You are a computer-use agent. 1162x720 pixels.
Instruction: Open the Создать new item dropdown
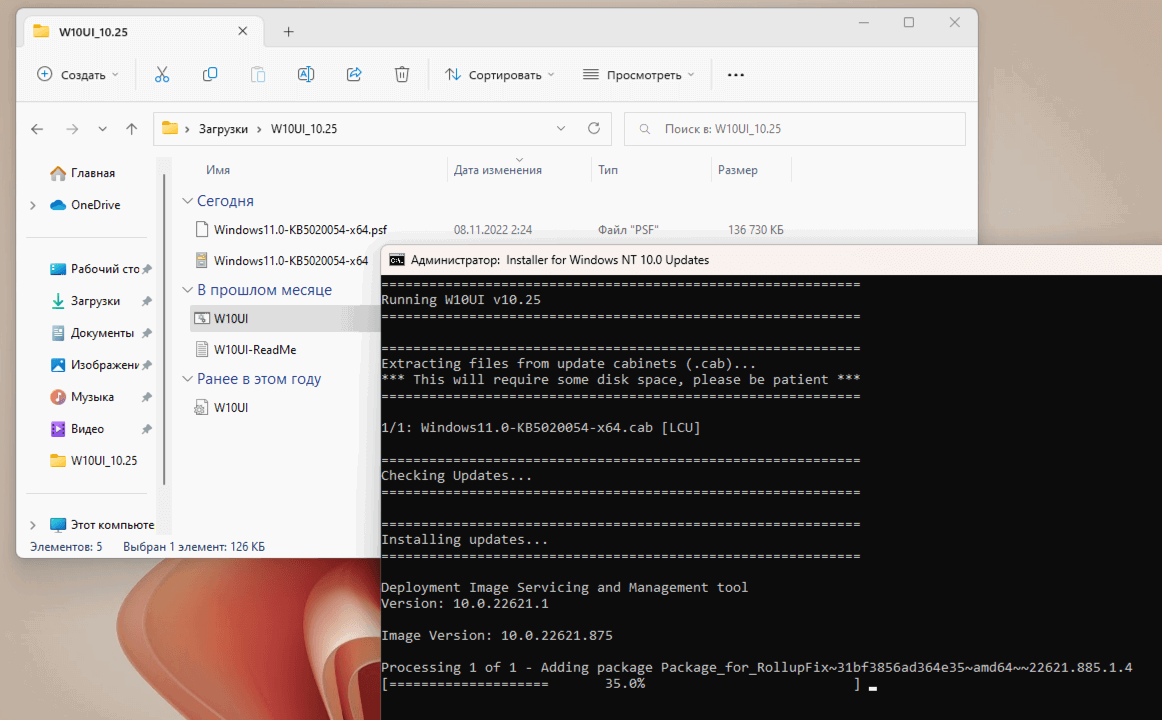pyautogui.click(x=78, y=75)
